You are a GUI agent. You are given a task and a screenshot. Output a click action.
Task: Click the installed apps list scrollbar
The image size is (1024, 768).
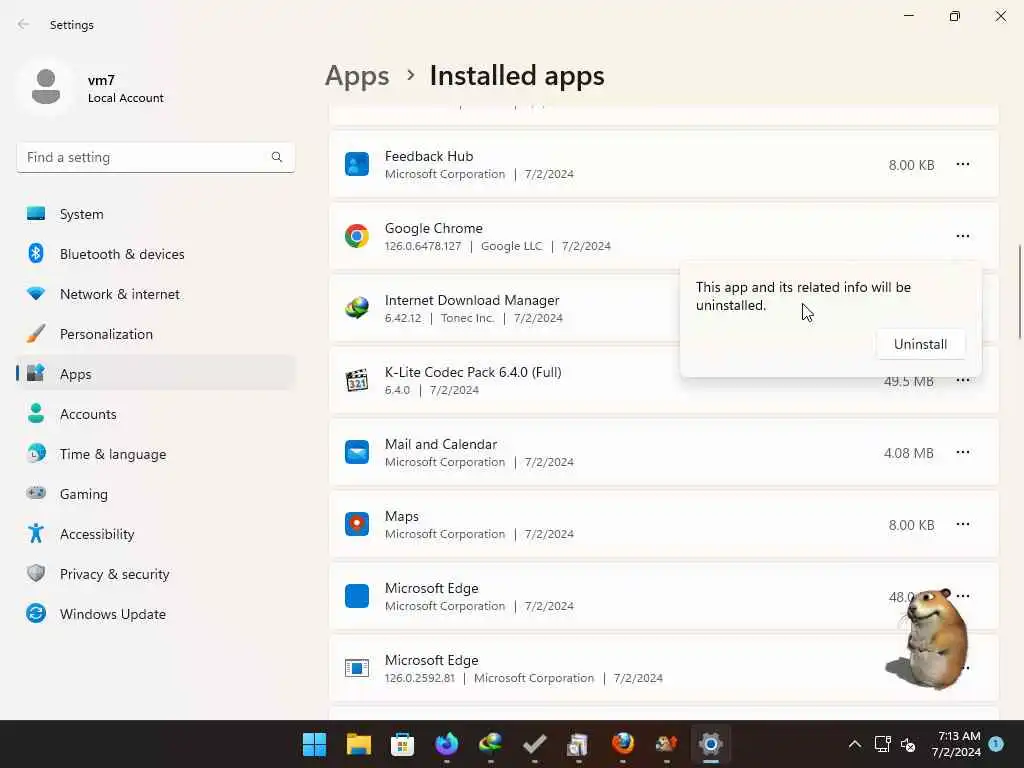point(1019,292)
